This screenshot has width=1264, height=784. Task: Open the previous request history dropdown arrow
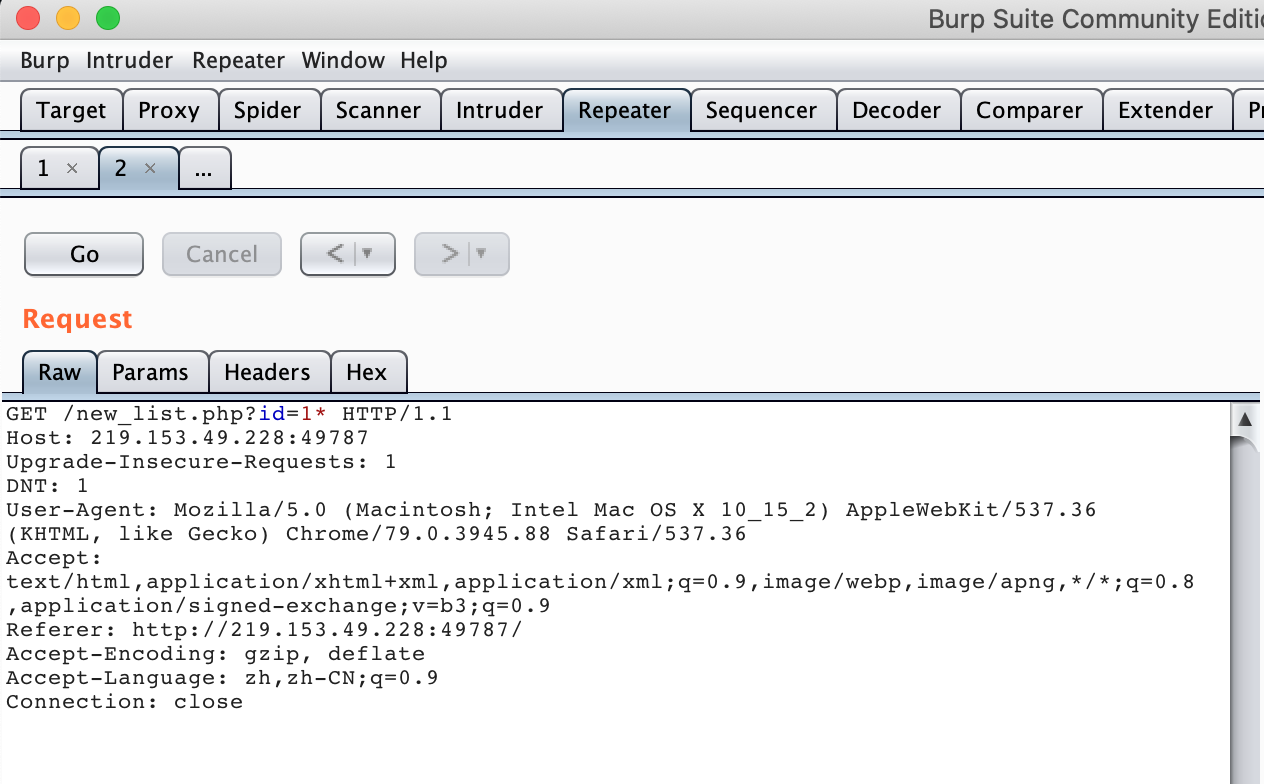(368, 254)
